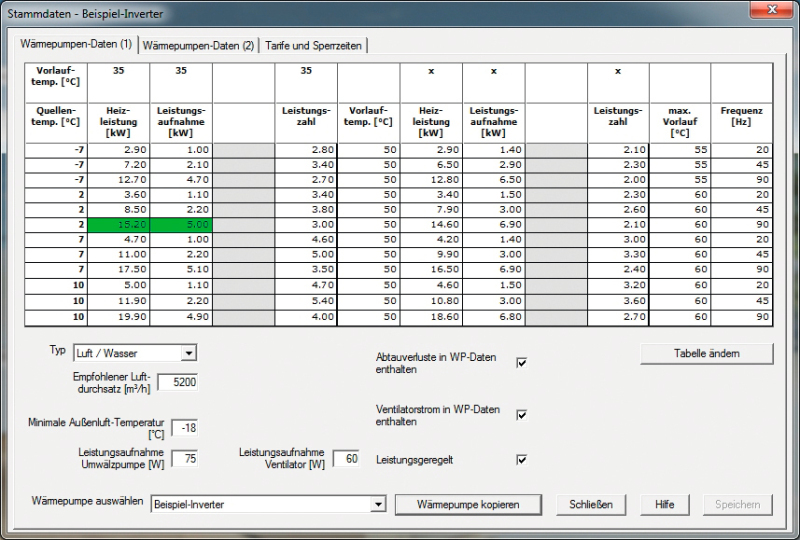Click the max. Vorlauf [°C] column header
Viewport: 800px width, 540px height.
(x=680, y=122)
